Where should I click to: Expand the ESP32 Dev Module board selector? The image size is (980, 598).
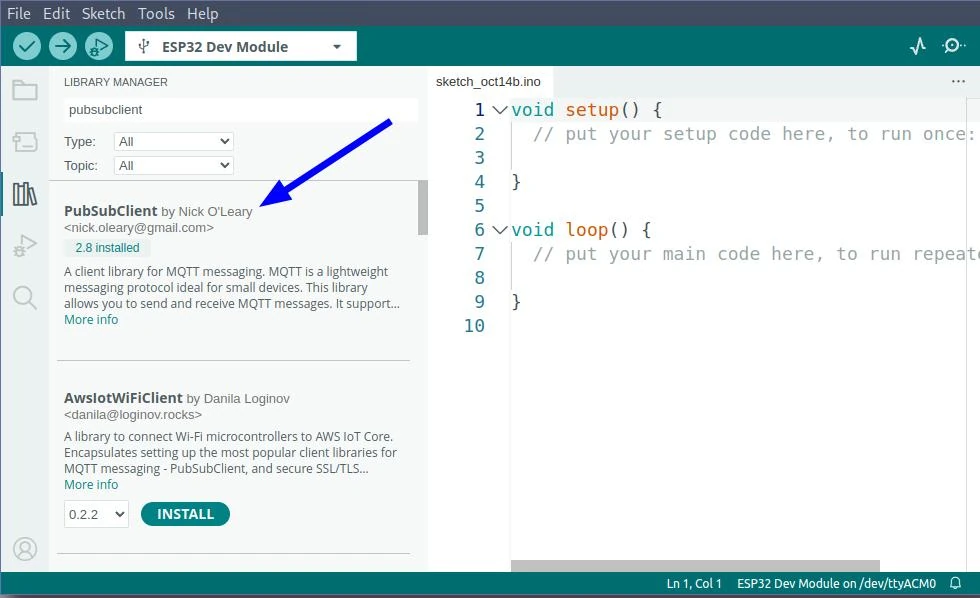click(x=240, y=47)
